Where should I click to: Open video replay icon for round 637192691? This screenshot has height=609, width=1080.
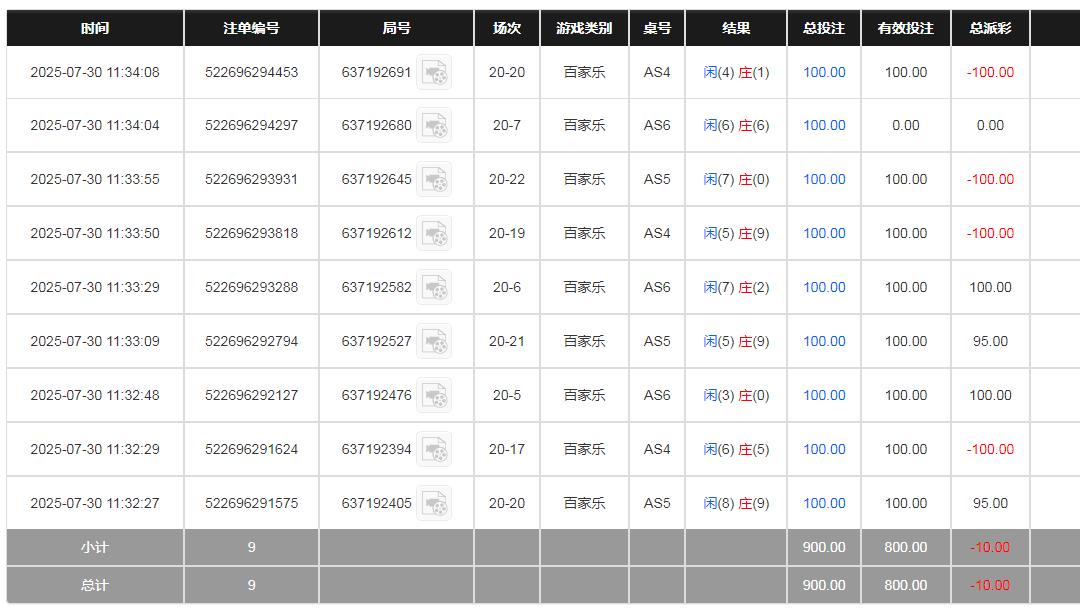pos(434,73)
